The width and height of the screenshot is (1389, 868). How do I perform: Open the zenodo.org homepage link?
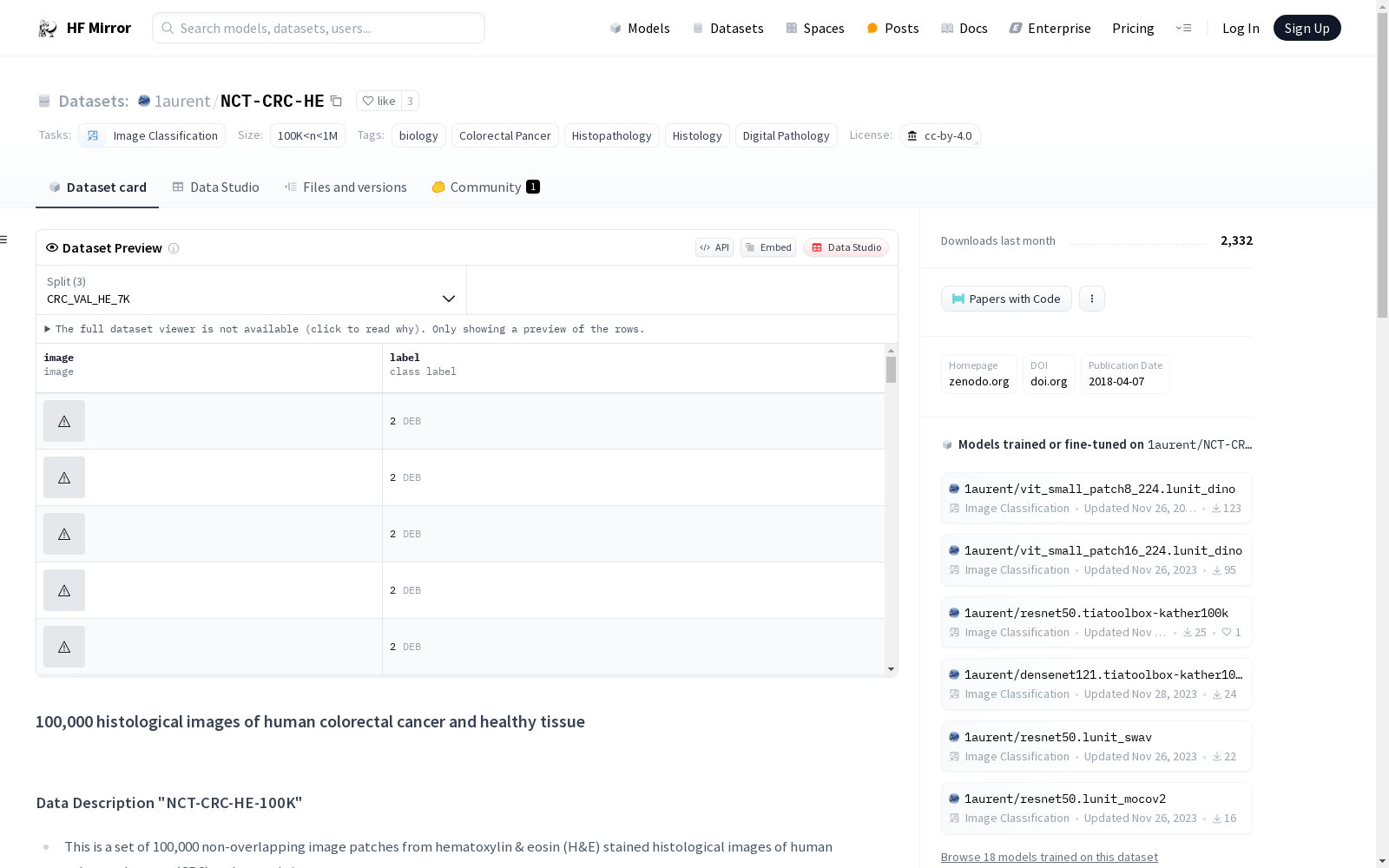click(x=978, y=374)
